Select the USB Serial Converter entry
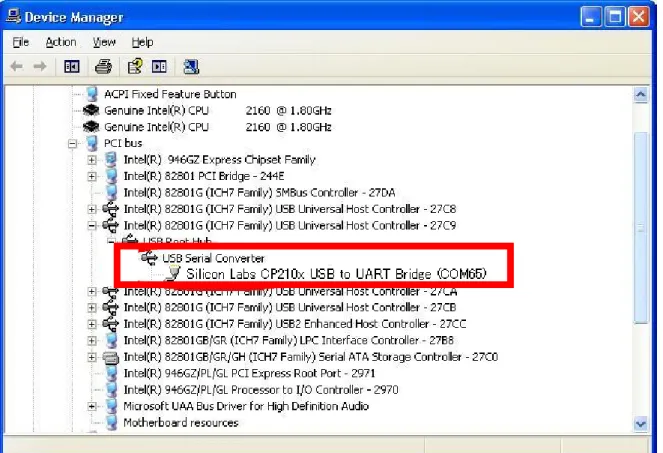This screenshot has width=663, height=453. pos(214,258)
